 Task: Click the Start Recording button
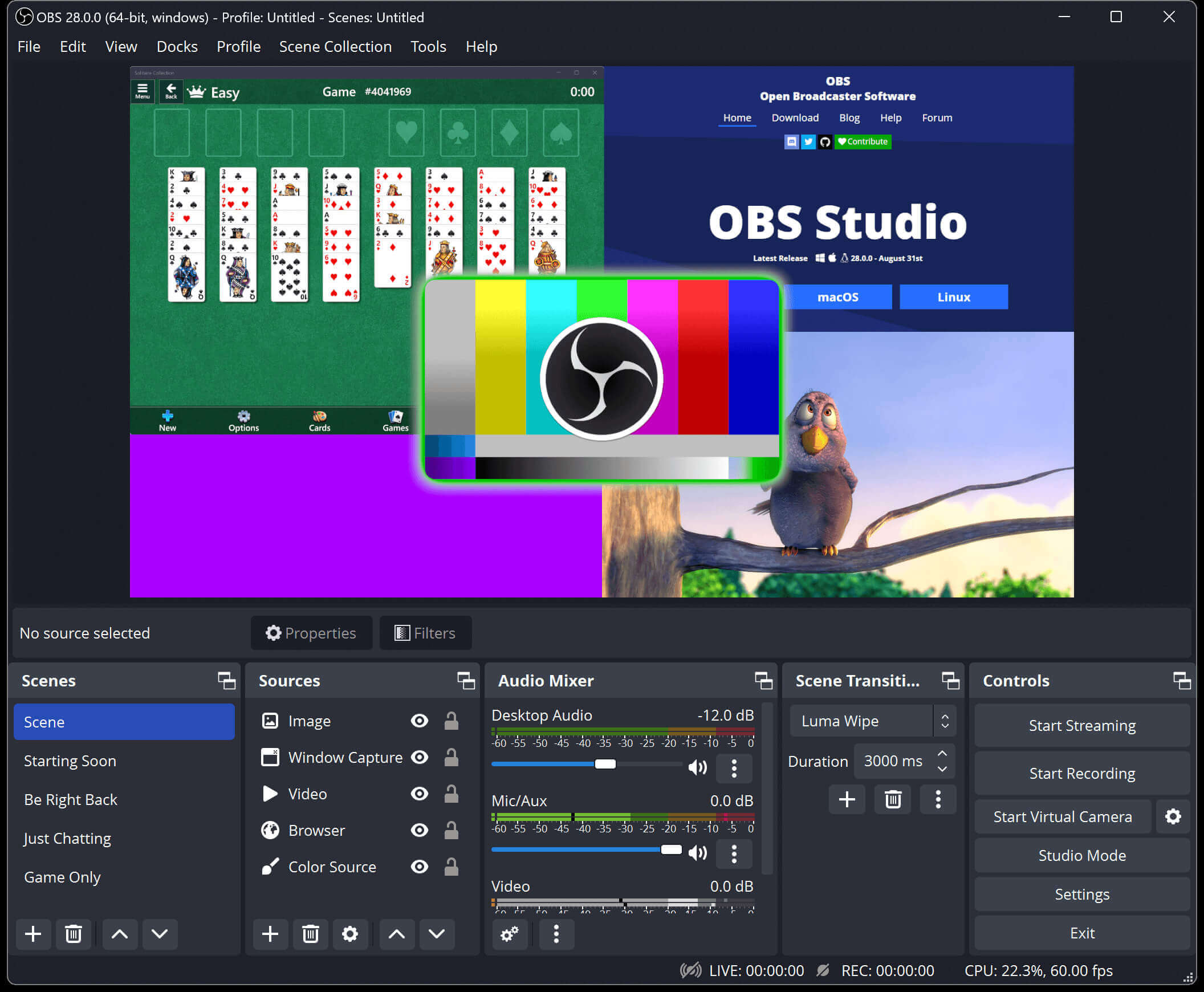(1081, 772)
